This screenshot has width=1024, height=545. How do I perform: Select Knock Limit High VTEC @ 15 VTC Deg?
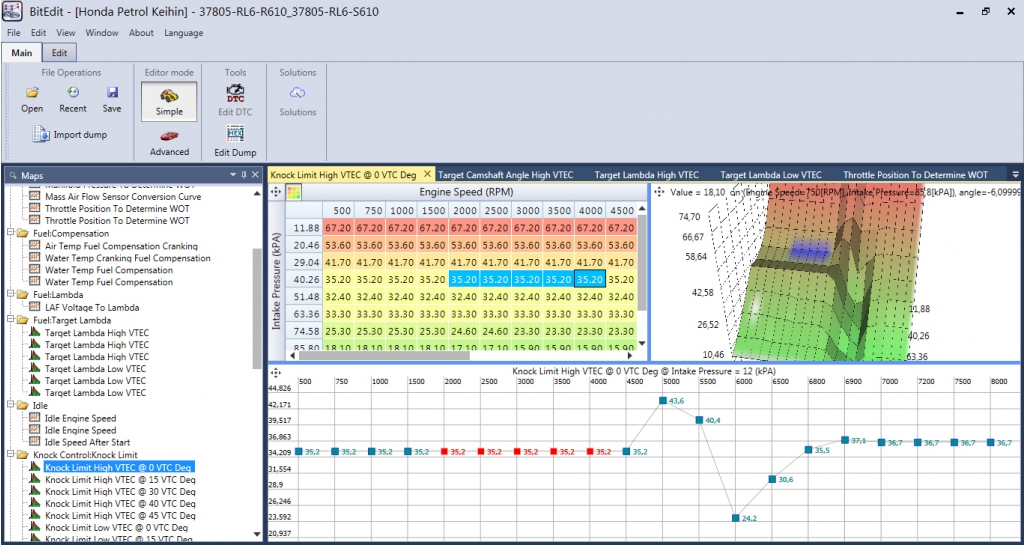coord(120,480)
